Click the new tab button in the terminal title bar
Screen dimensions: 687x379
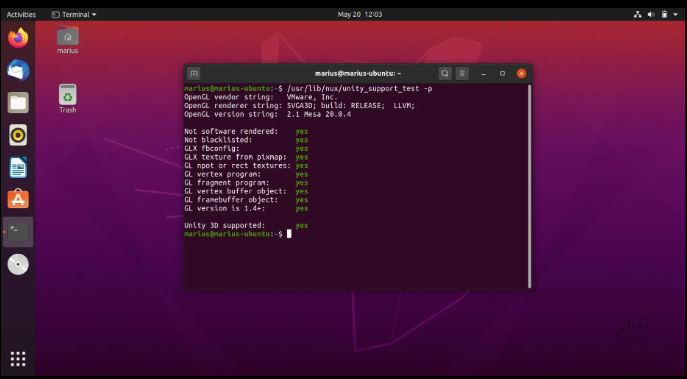[x=194, y=74]
